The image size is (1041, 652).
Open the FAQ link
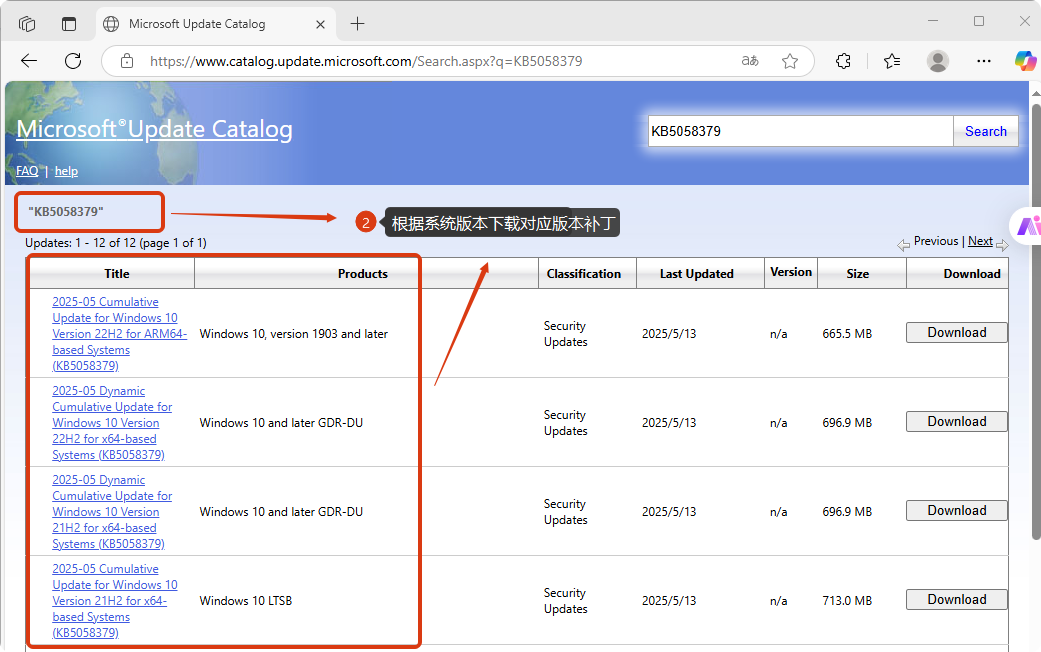(x=27, y=171)
